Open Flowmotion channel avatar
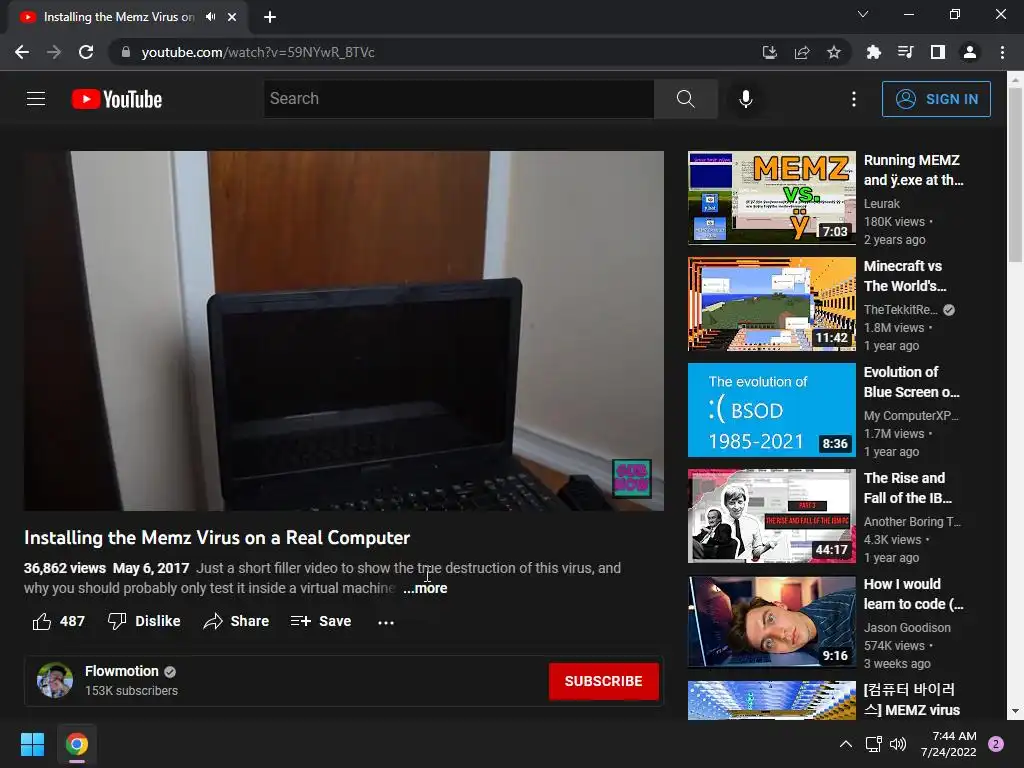 point(55,680)
